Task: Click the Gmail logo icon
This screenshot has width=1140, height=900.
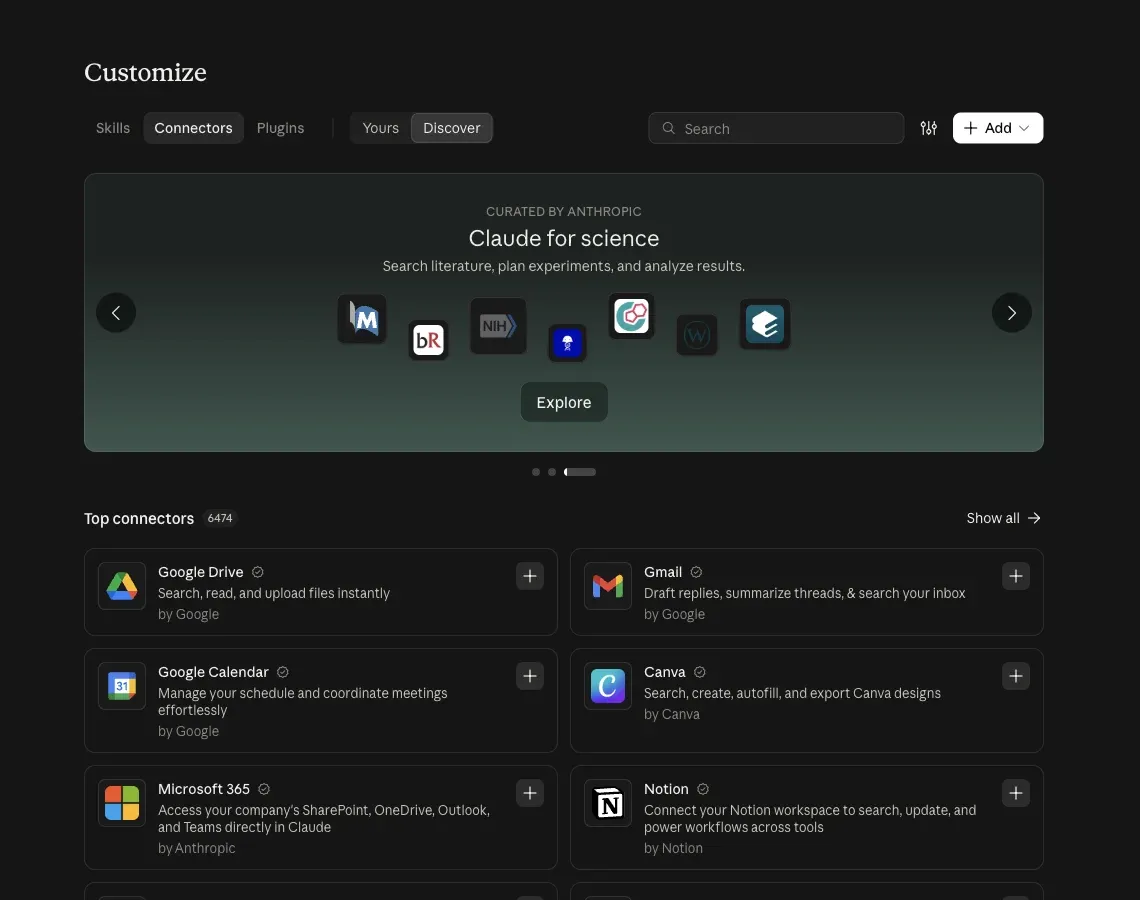Action: [608, 586]
